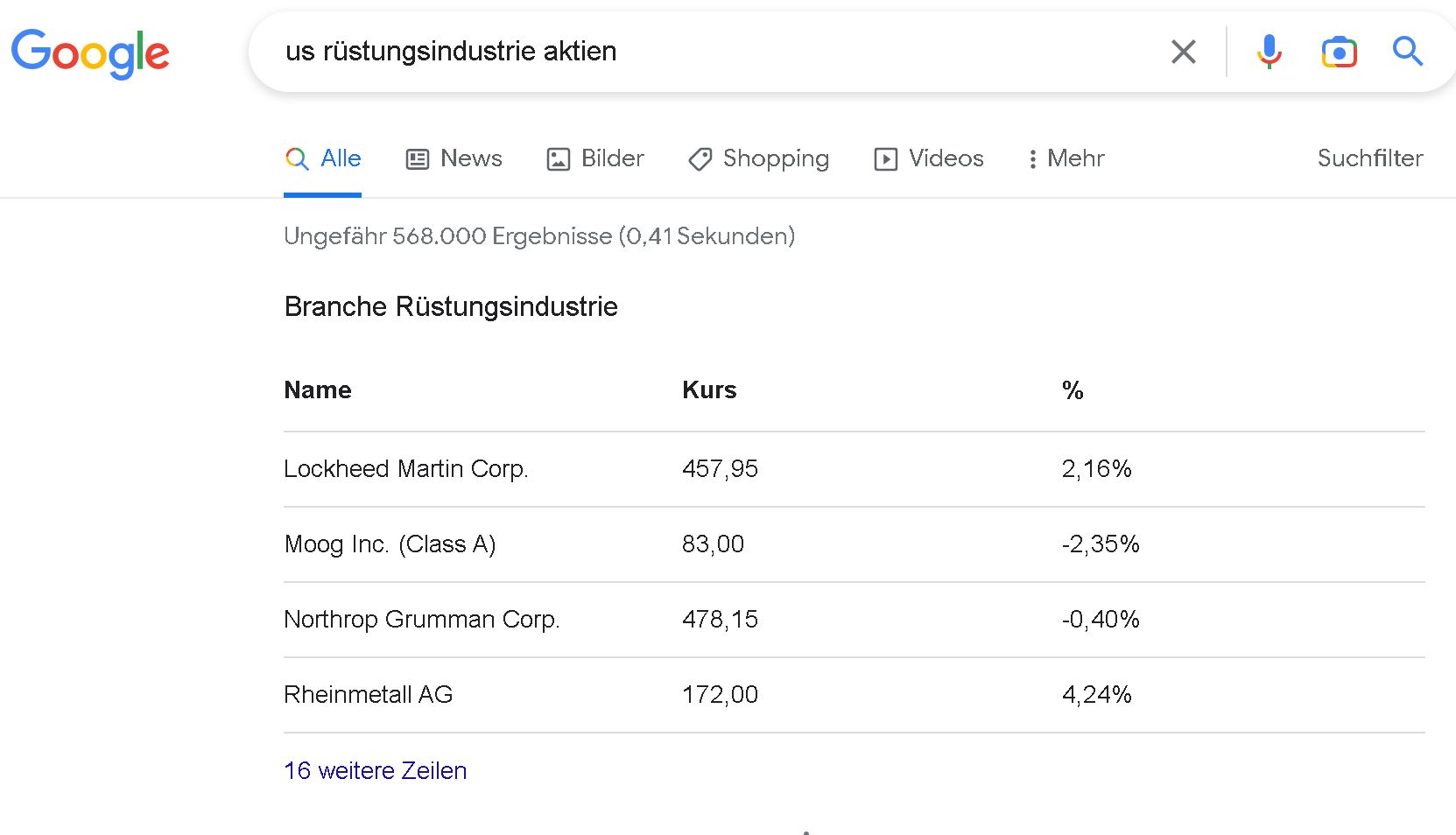This screenshot has height=835, width=1456.
Task: Select the Alle tab
Action: 323,158
